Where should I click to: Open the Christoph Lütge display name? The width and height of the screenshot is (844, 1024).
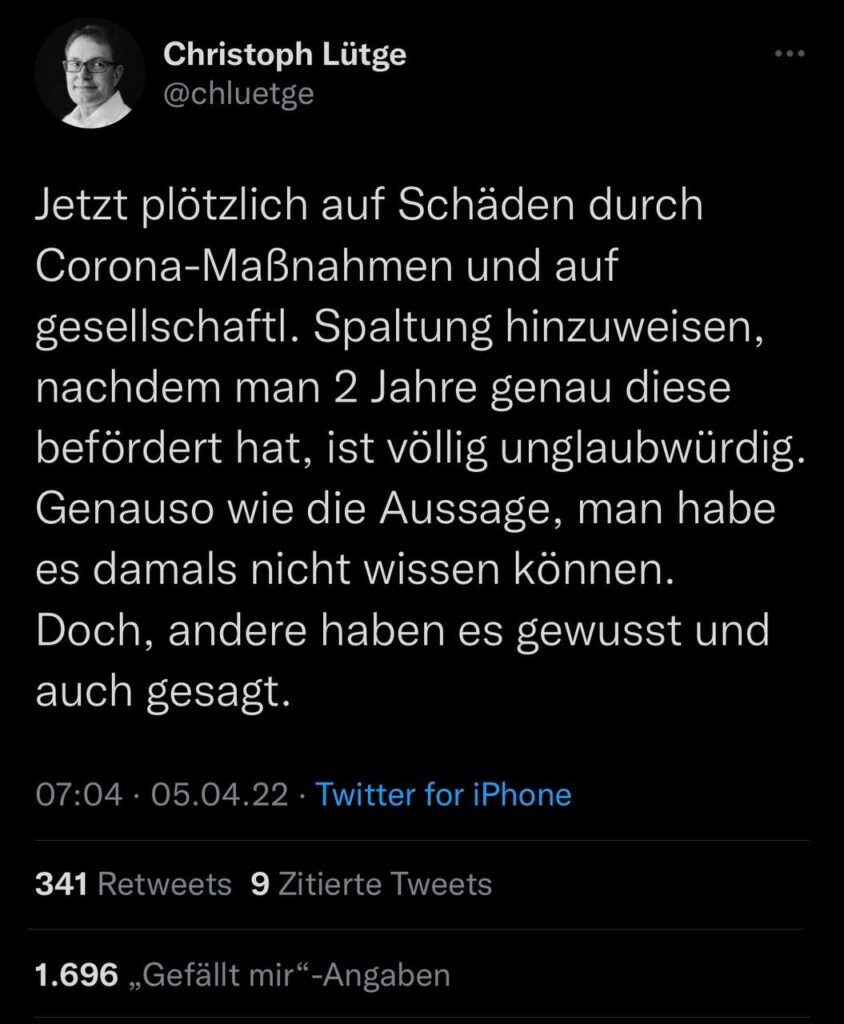(285, 55)
